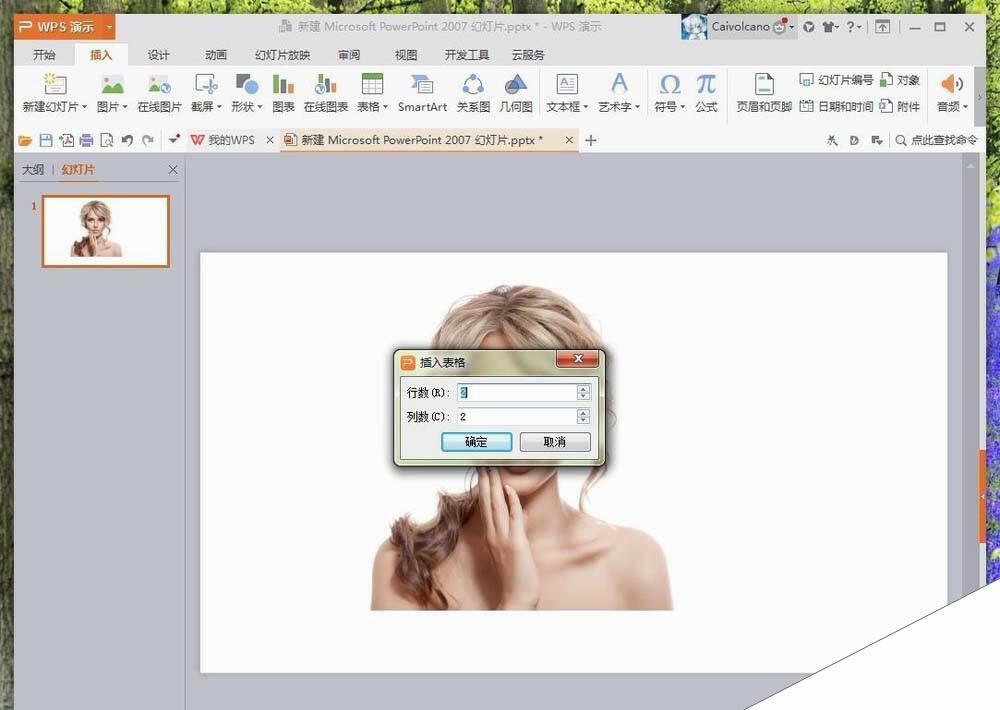The width and height of the screenshot is (1000, 710).
Task: Open the 幻灯片放映 ribbon tab
Action: click(x=282, y=55)
